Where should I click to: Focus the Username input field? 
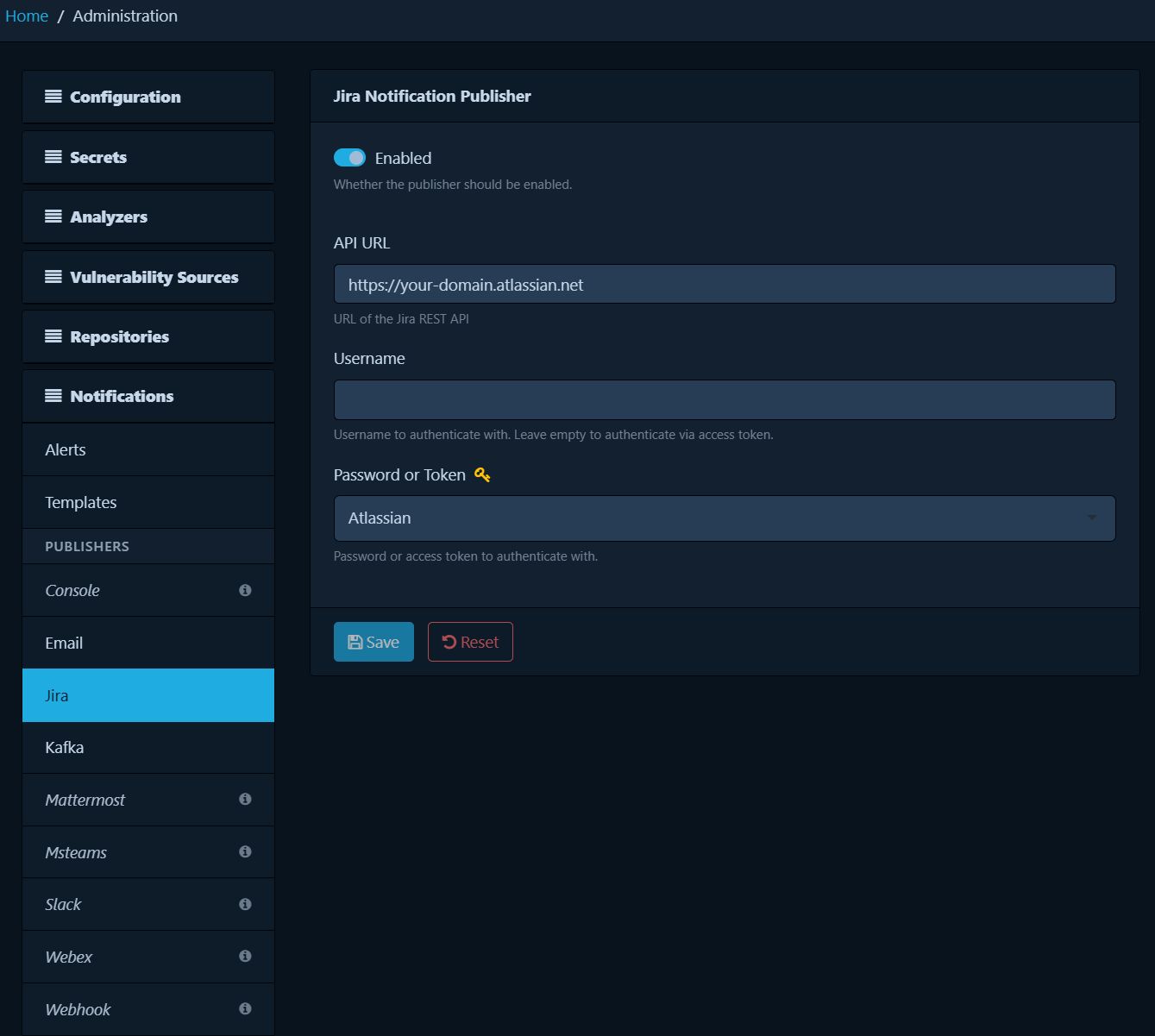click(x=725, y=399)
